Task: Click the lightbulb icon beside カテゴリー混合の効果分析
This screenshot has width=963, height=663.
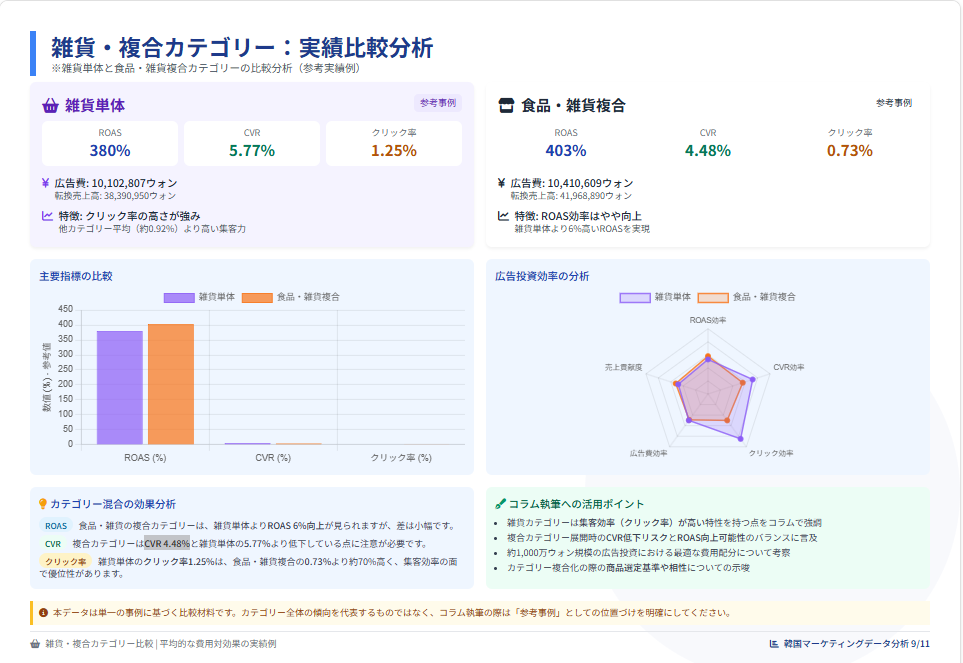Action: (x=43, y=504)
